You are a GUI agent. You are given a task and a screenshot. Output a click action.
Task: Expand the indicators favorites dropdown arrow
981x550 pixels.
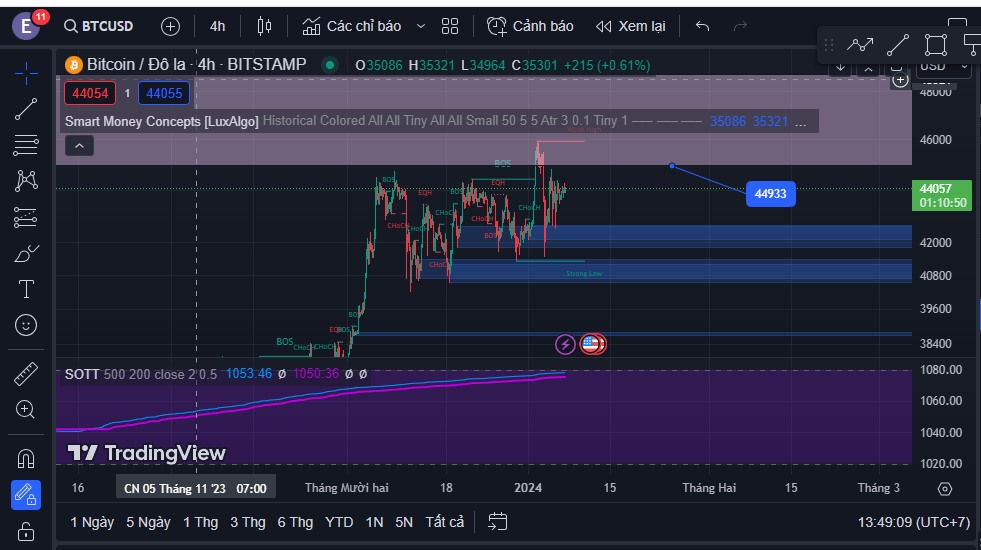click(x=421, y=26)
